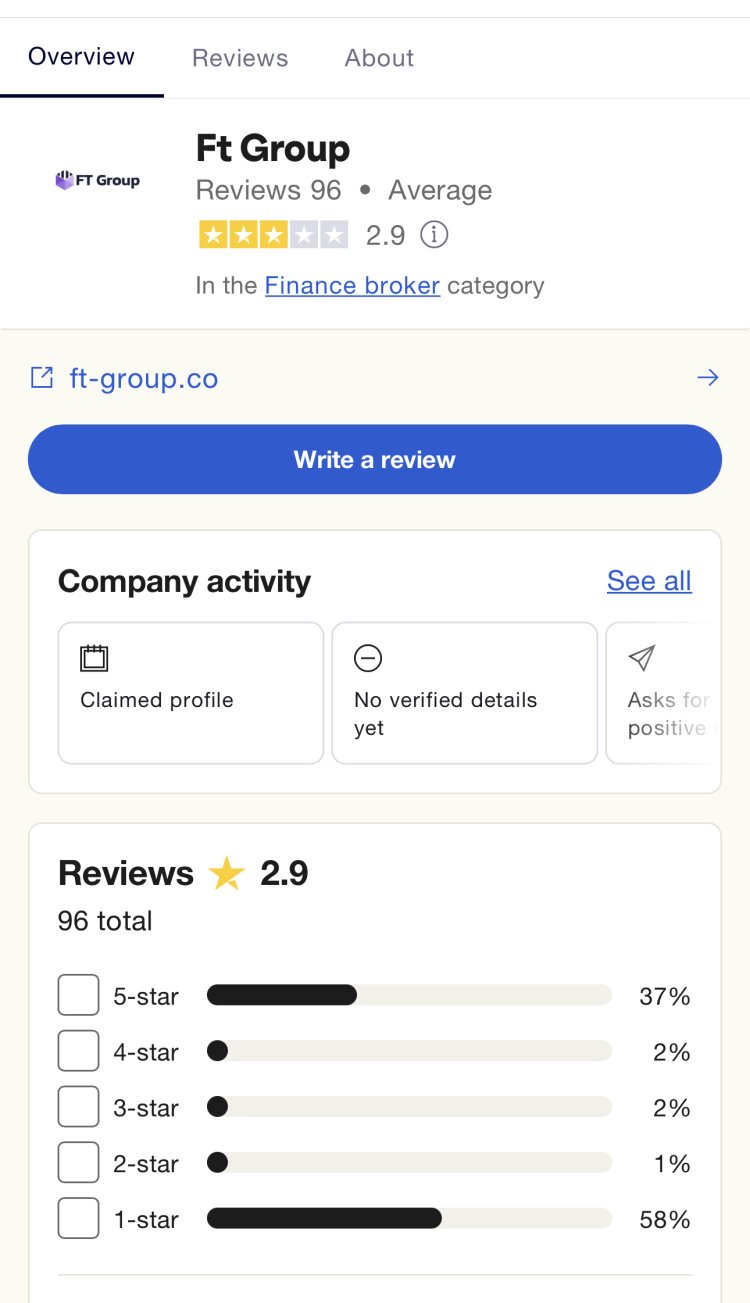750x1303 pixels.
Task: Click the right arrow next to website
Action: (x=708, y=377)
